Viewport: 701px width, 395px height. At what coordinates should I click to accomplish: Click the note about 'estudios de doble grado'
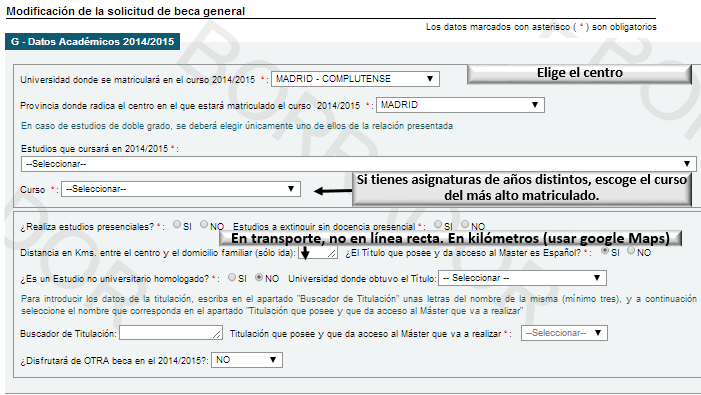point(237,126)
